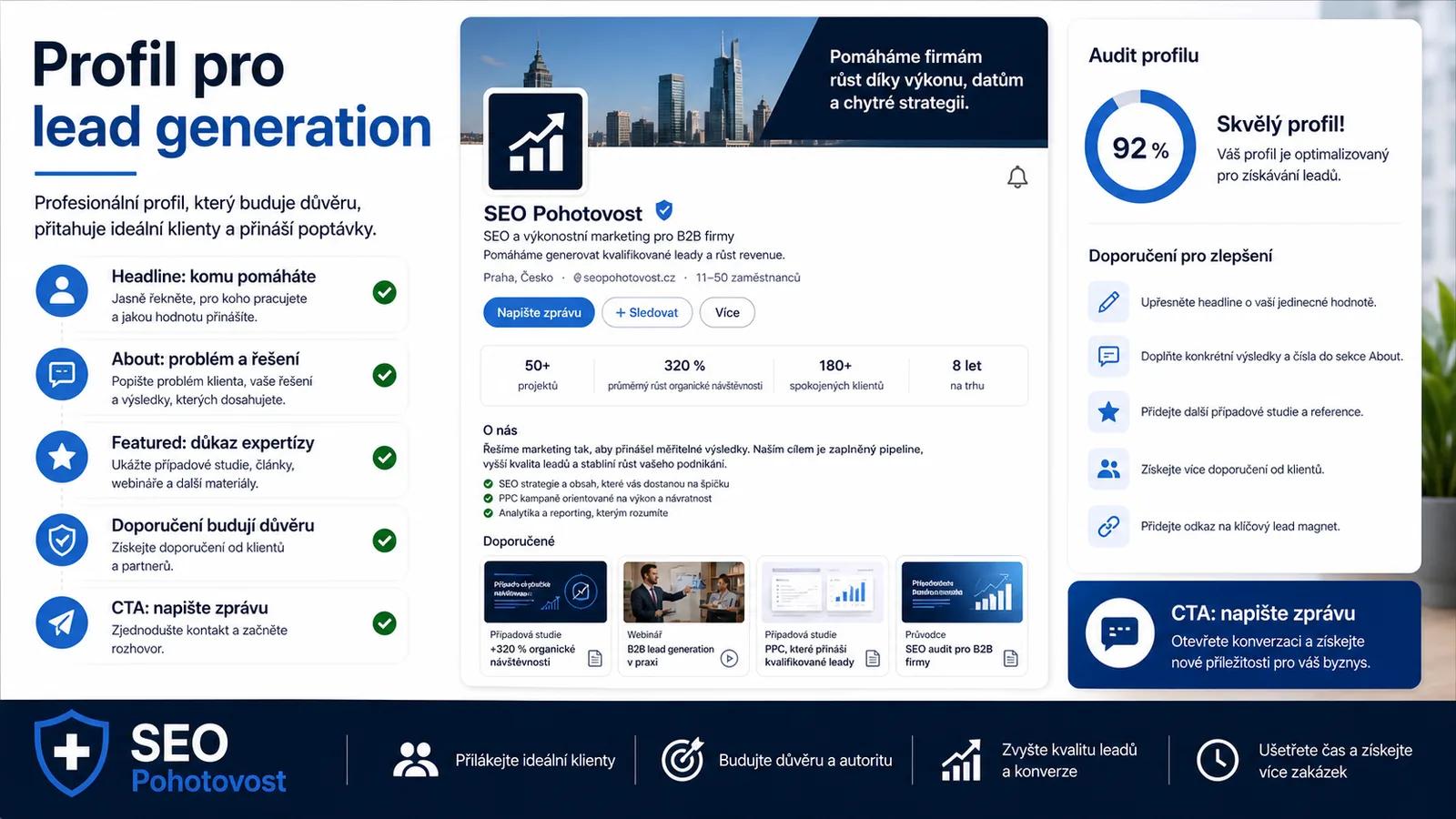Click document icon on SEO audit pro B2B firmy card
This screenshot has height=819, width=1456.
pyautogui.click(x=1010, y=658)
